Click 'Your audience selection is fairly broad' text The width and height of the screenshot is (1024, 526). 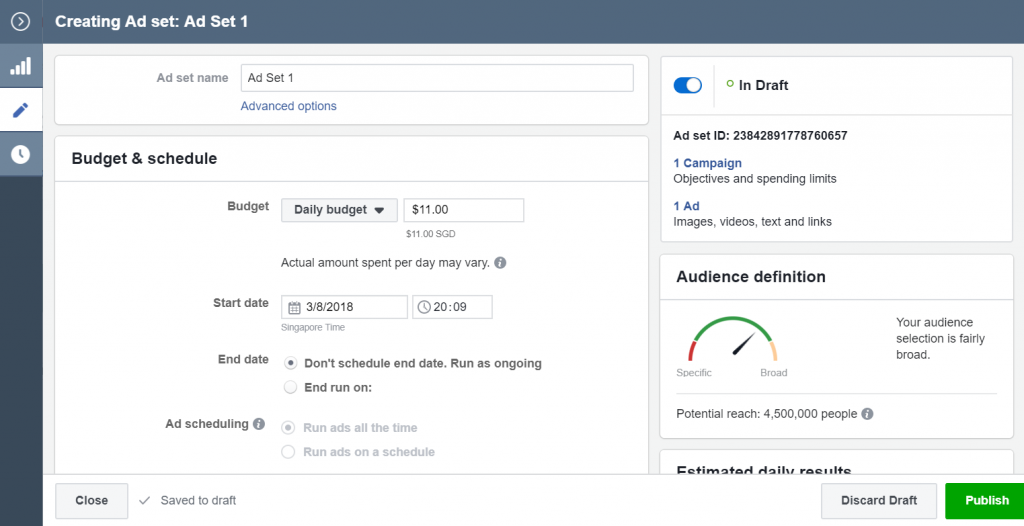pos(940,338)
